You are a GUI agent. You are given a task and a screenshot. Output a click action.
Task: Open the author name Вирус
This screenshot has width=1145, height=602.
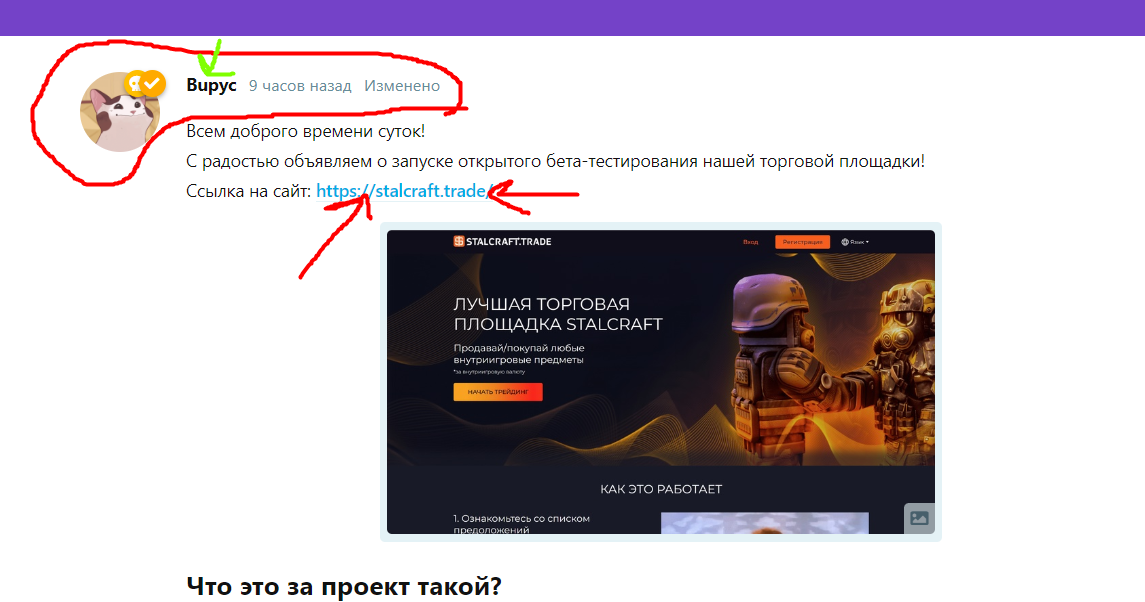(x=211, y=85)
